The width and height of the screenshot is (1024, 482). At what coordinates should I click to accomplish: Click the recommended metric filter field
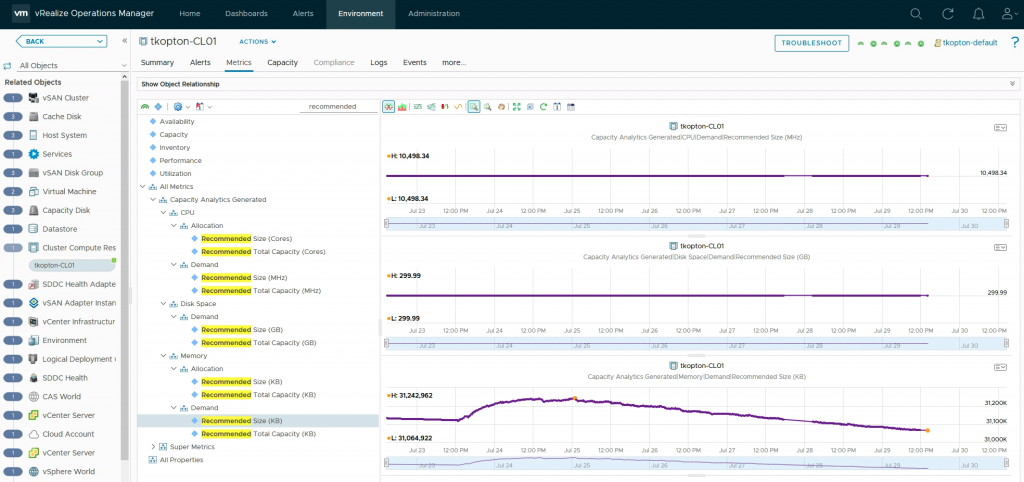pos(338,106)
